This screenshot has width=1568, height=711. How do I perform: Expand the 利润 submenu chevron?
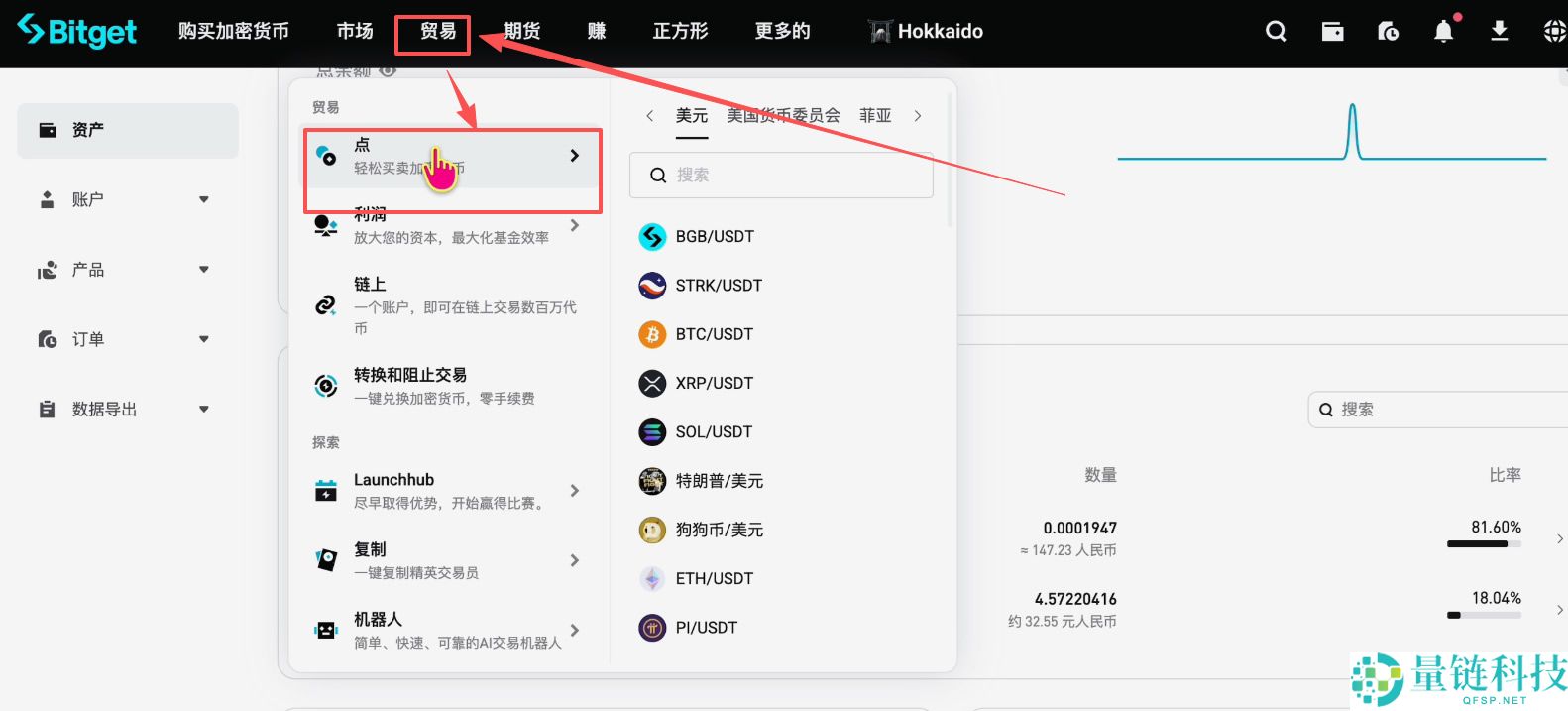coord(575,226)
